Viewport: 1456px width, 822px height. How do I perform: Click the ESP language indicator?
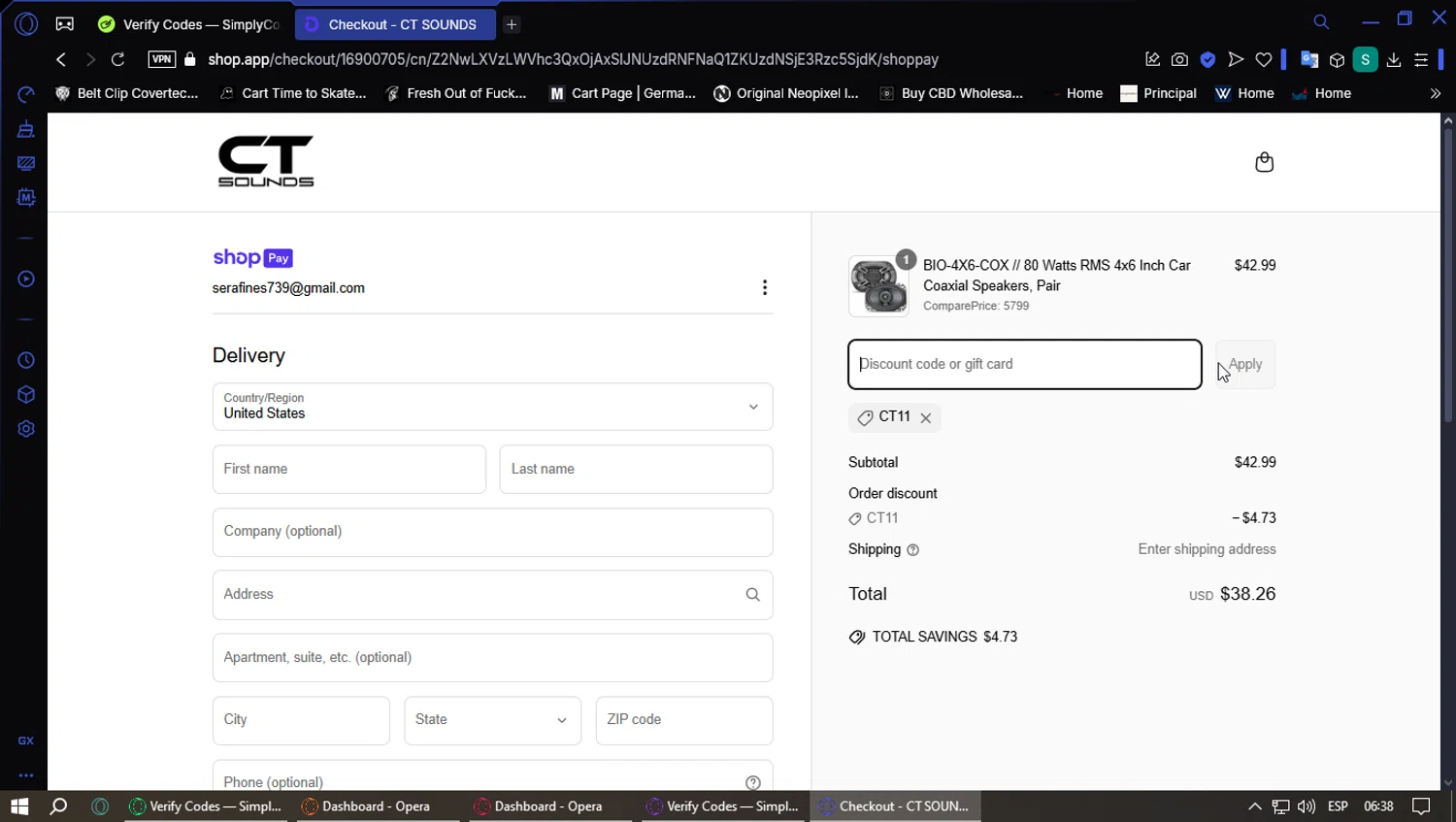[1338, 806]
